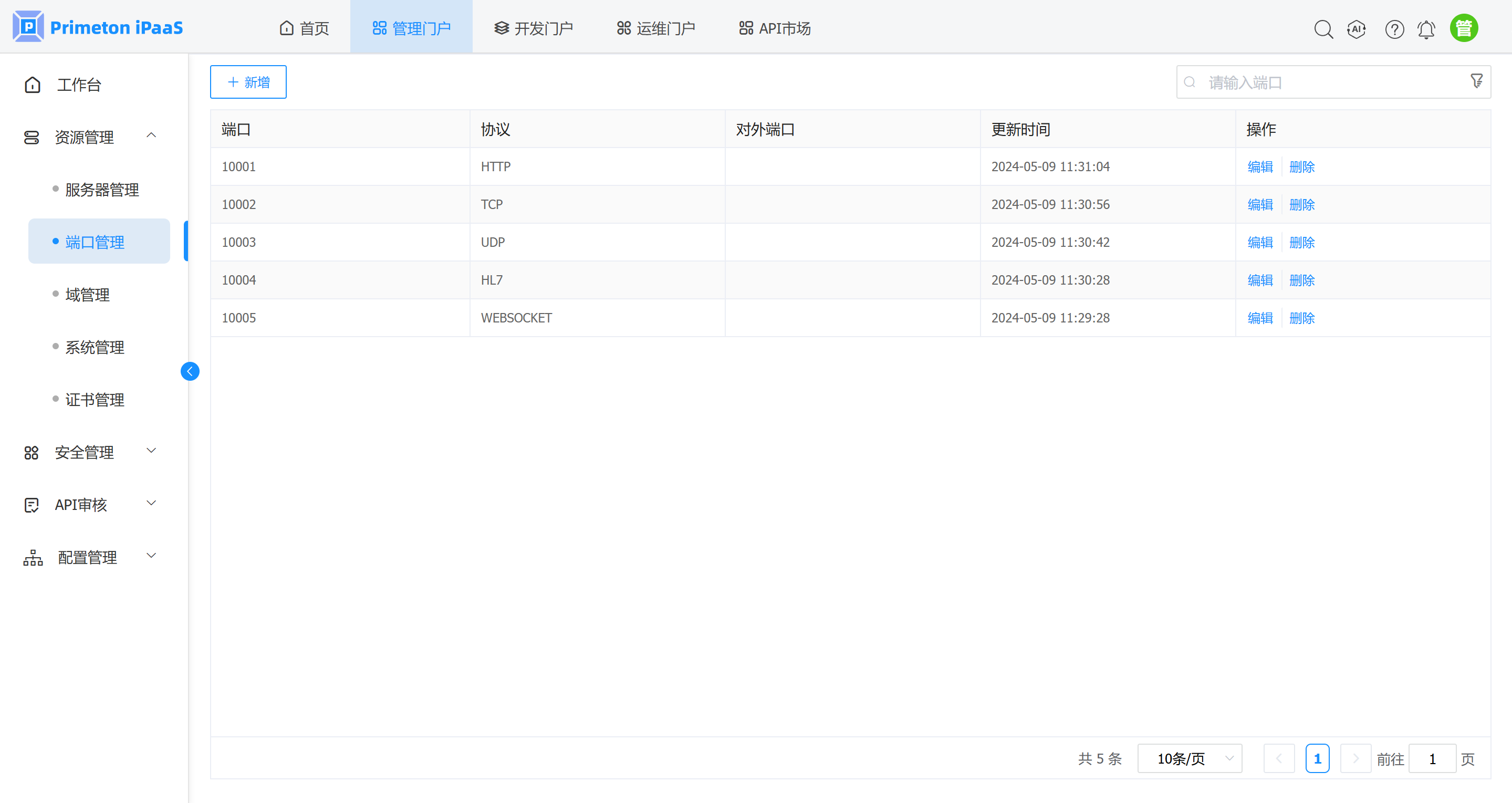Select the 工作台 sidebar icon
The width and height of the screenshot is (1512, 803).
pyautogui.click(x=32, y=85)
